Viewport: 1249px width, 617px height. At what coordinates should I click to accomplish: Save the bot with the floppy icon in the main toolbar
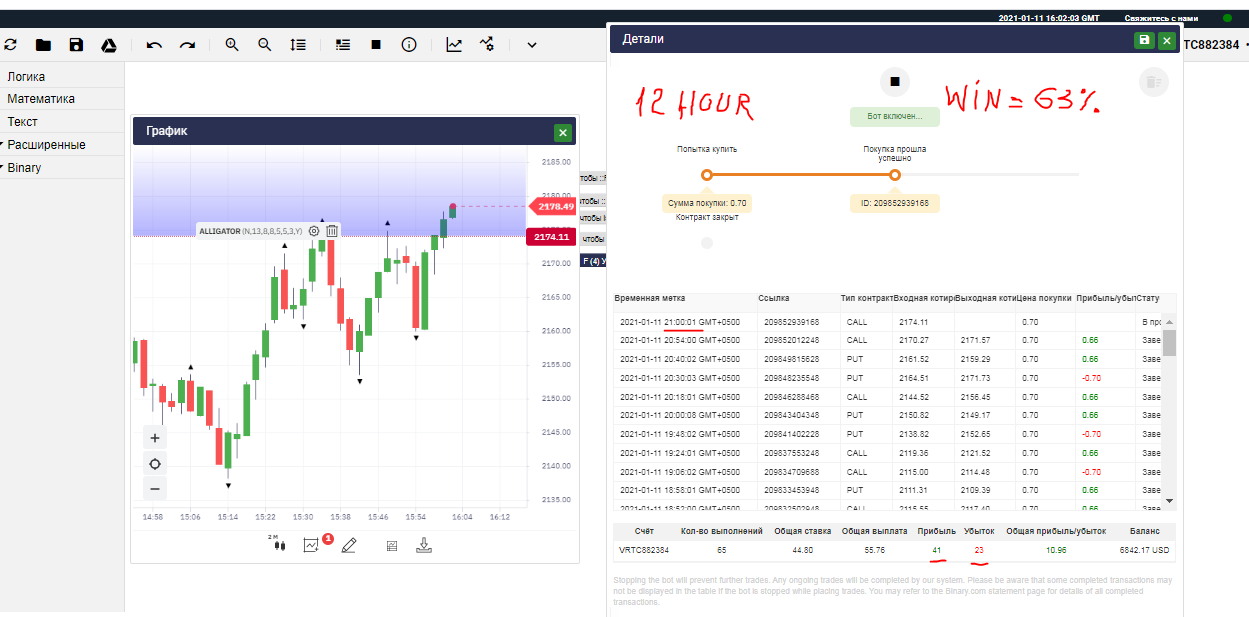pos(76,45)
